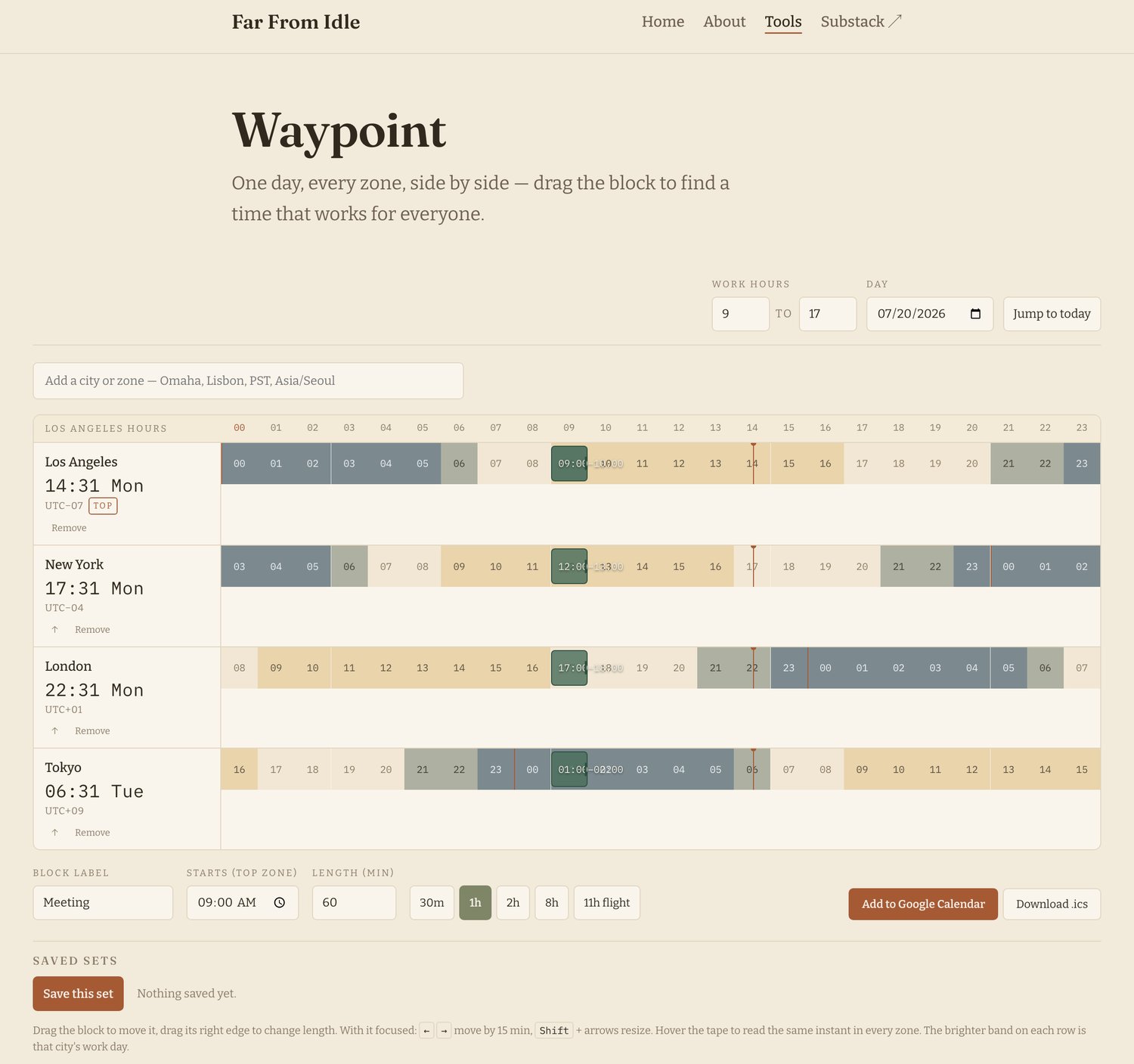Click the Los Angeles clock 14:31 Mon
Screen dimensions: 1134x1064
pos(94,485)
